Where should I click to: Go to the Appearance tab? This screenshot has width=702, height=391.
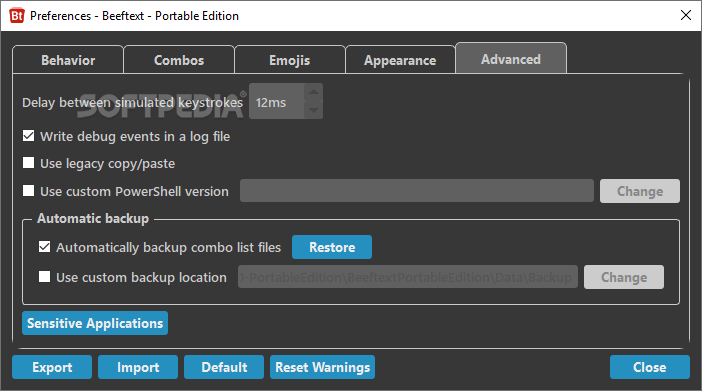(400, 60)
